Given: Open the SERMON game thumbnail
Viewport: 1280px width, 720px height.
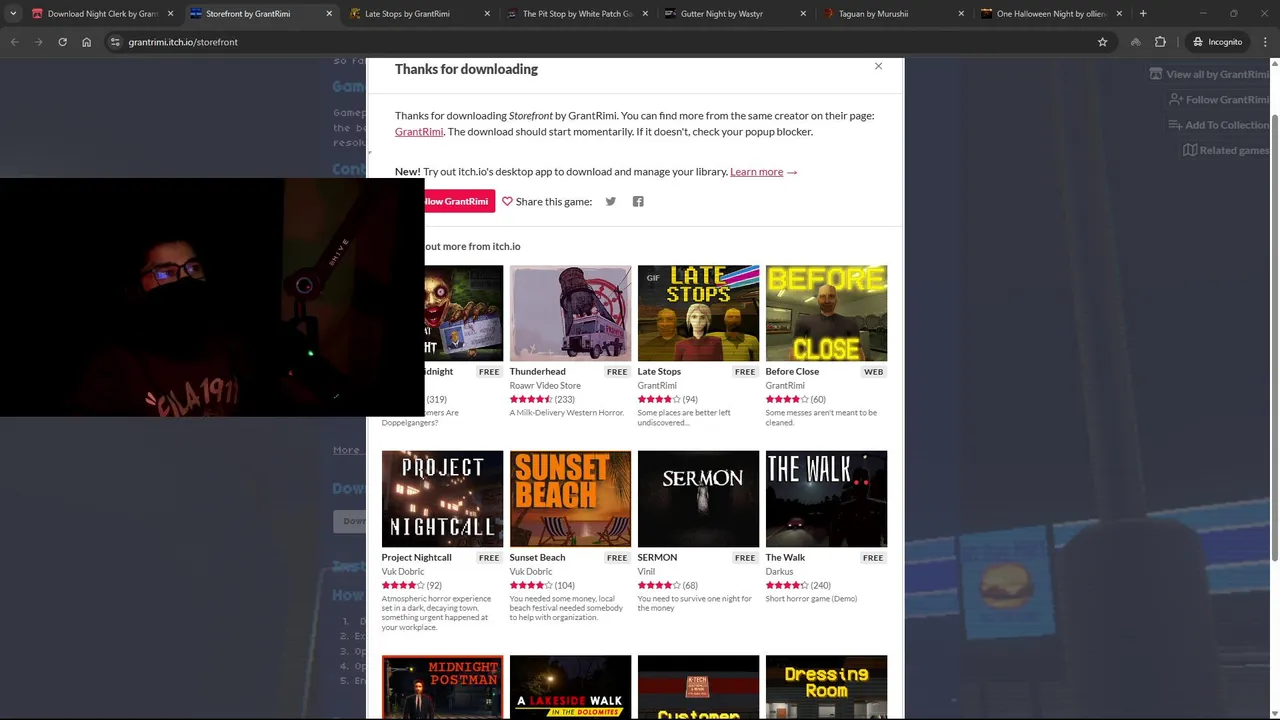Looking at the screenshot, I should point(698,499).
